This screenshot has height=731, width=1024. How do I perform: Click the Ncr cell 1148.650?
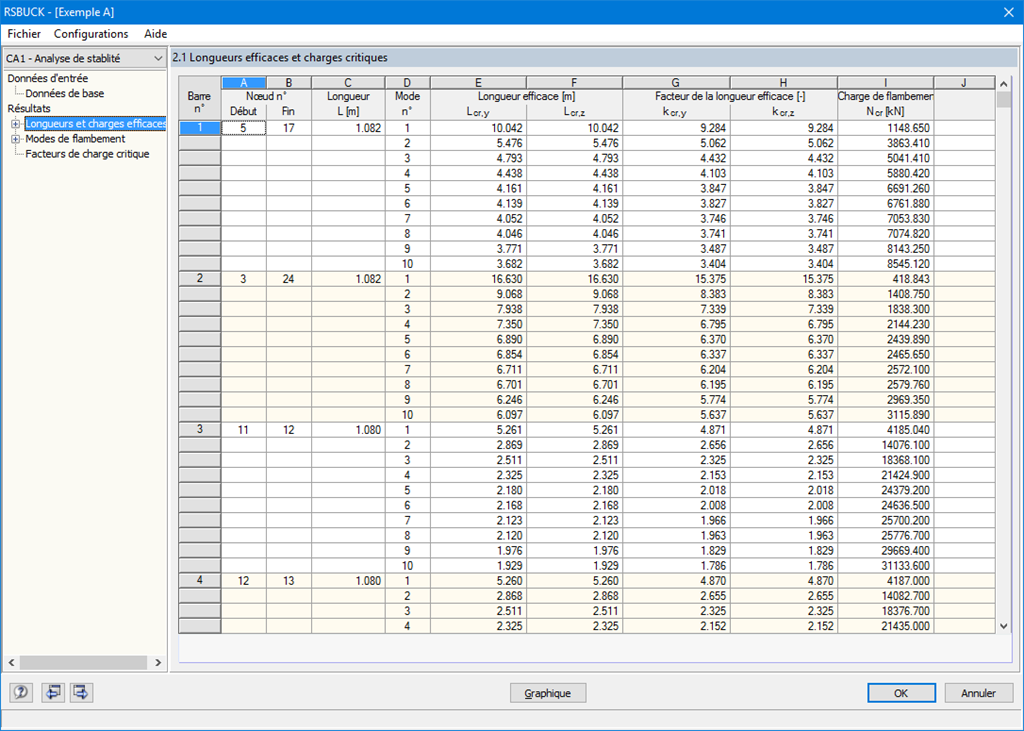click(x=886, y=128)
